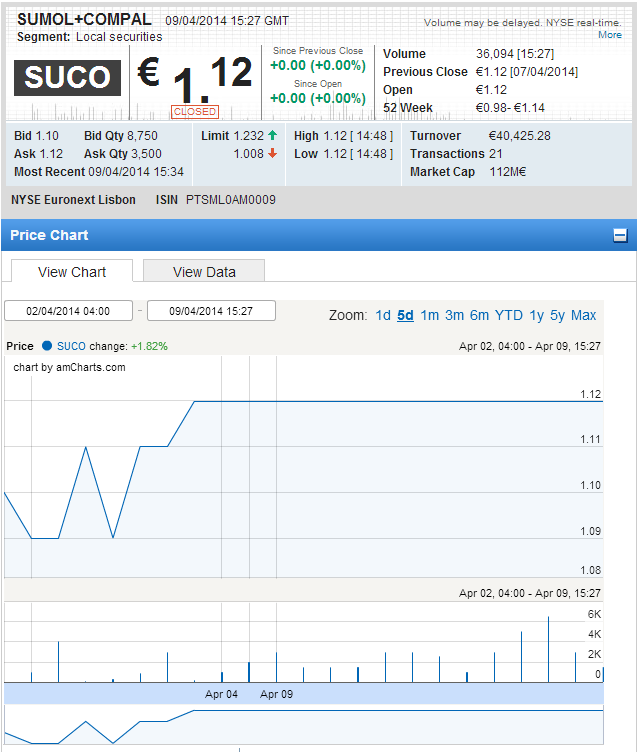The width and height of the screenshot is (642, 752).
Task: Click the Bid Qty value 8,750
Action: tap(142, 136)
